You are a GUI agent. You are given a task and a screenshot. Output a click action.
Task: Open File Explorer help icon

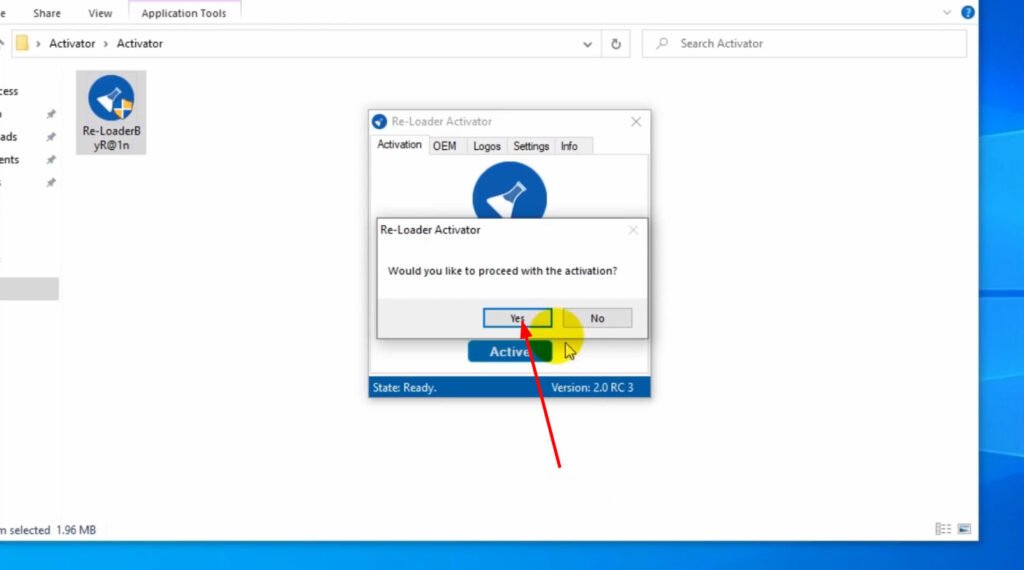967,12
